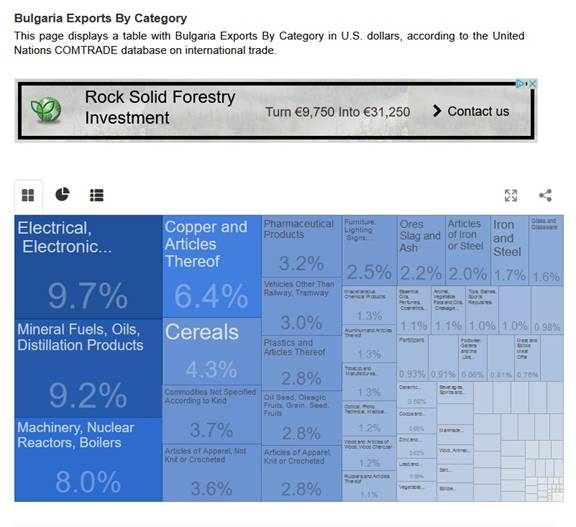Open the chart in fullscreen mode

pyautogui.click(x=511, y=195)
